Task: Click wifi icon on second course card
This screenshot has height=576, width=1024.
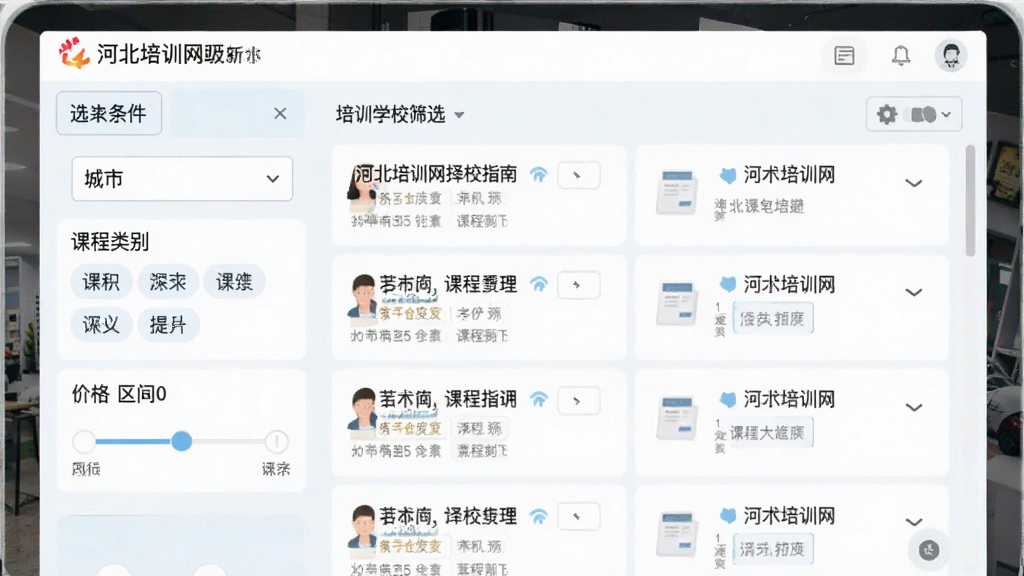Action: coord(539,285)
